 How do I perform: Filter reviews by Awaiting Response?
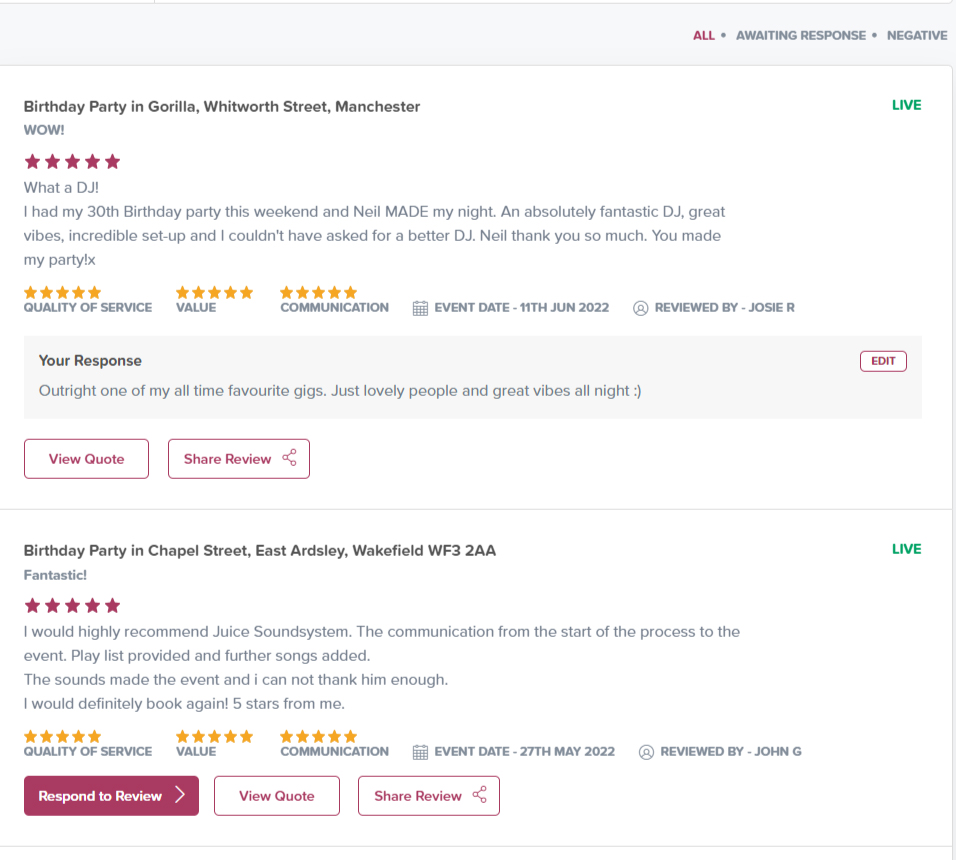pyautogui.click(x=800, y=35)
